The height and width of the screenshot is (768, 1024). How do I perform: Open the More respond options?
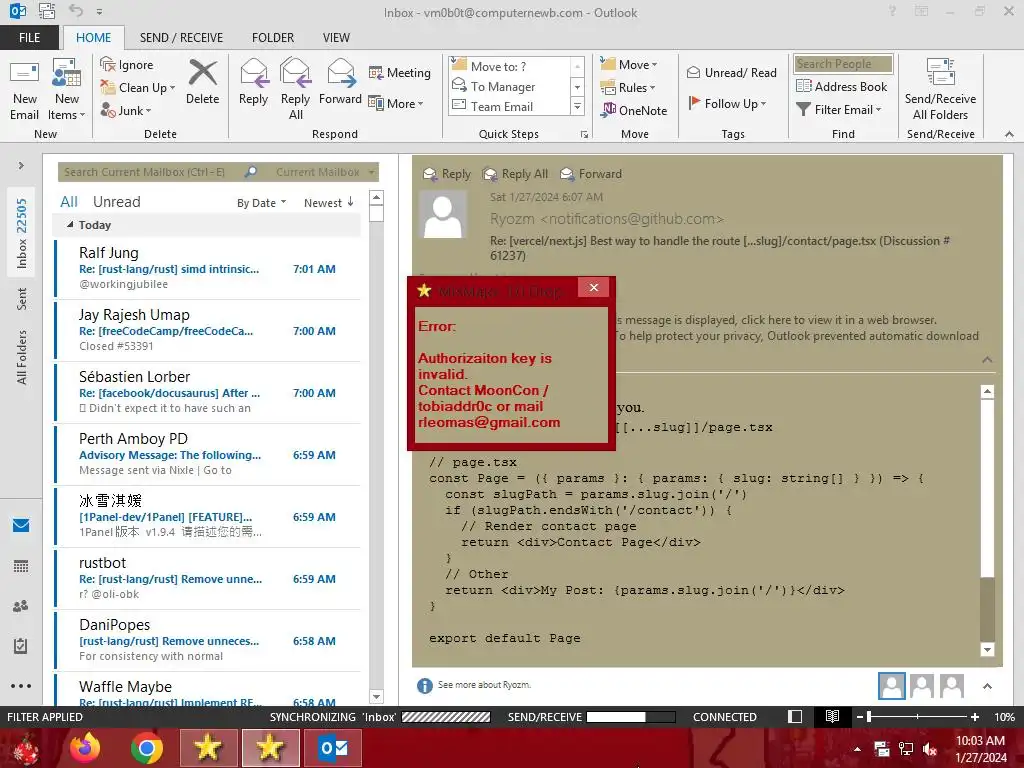point(396,103)
